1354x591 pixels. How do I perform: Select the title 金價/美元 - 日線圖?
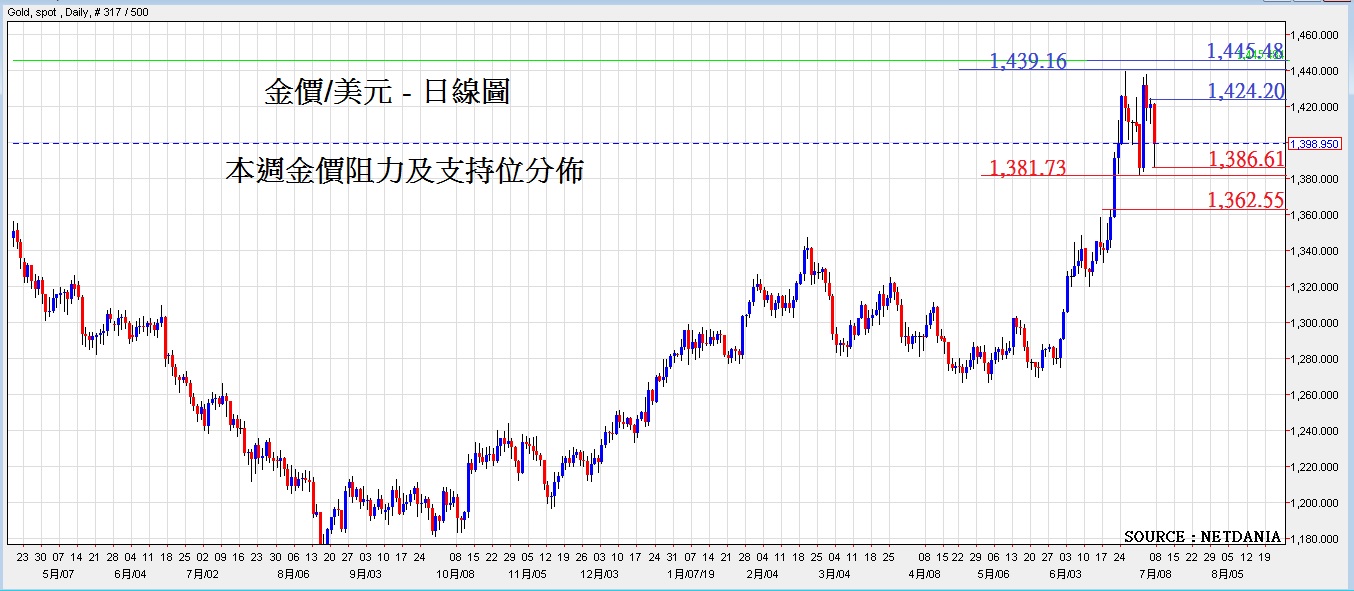(x=387, y=93)
